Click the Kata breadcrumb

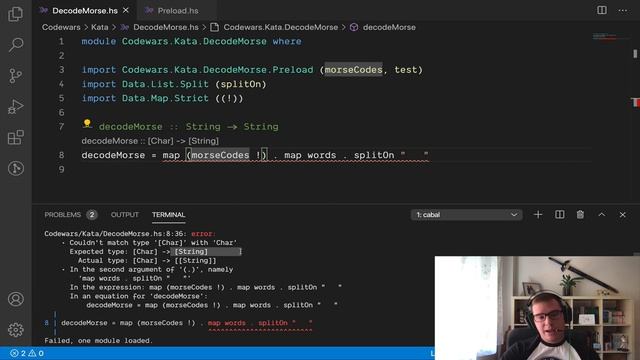(x=100, y=27)
